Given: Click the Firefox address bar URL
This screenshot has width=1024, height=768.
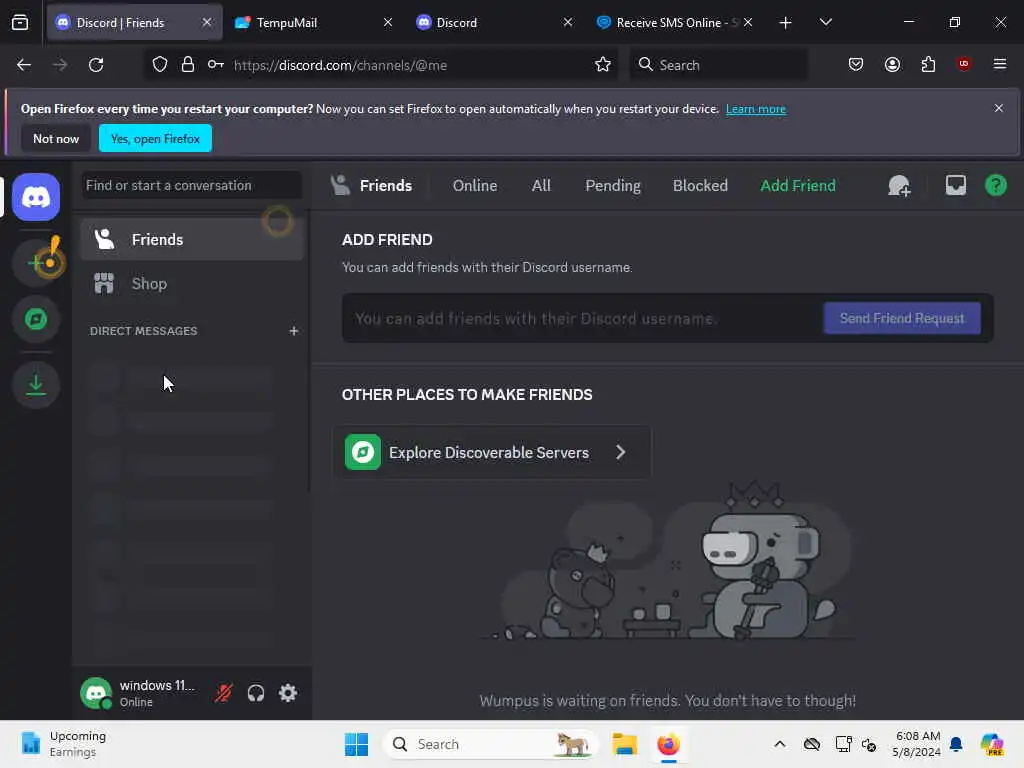Looking at the screenshot, I should point(340,65).
